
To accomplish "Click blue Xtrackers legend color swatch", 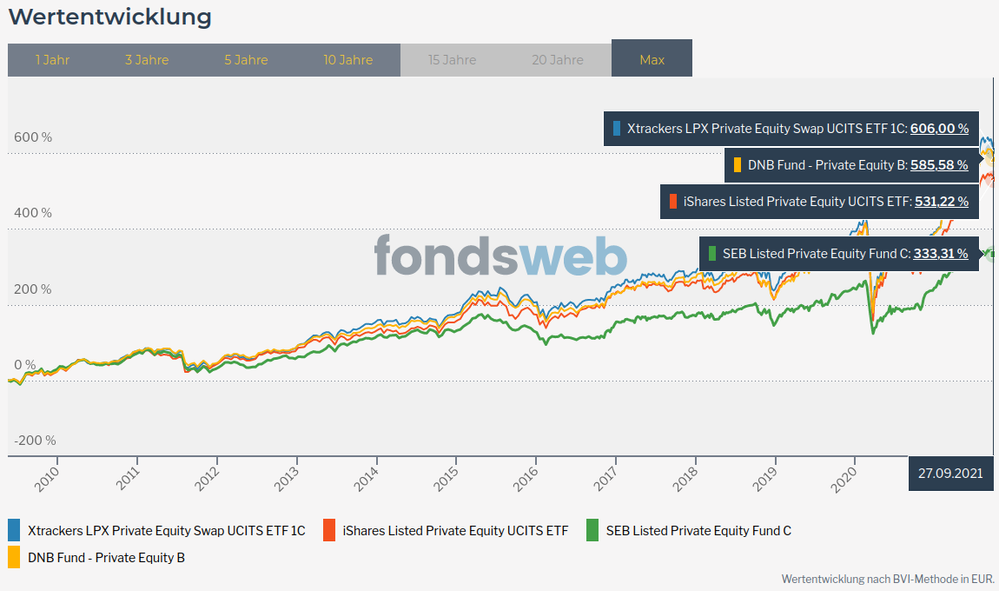I will 14,531.
